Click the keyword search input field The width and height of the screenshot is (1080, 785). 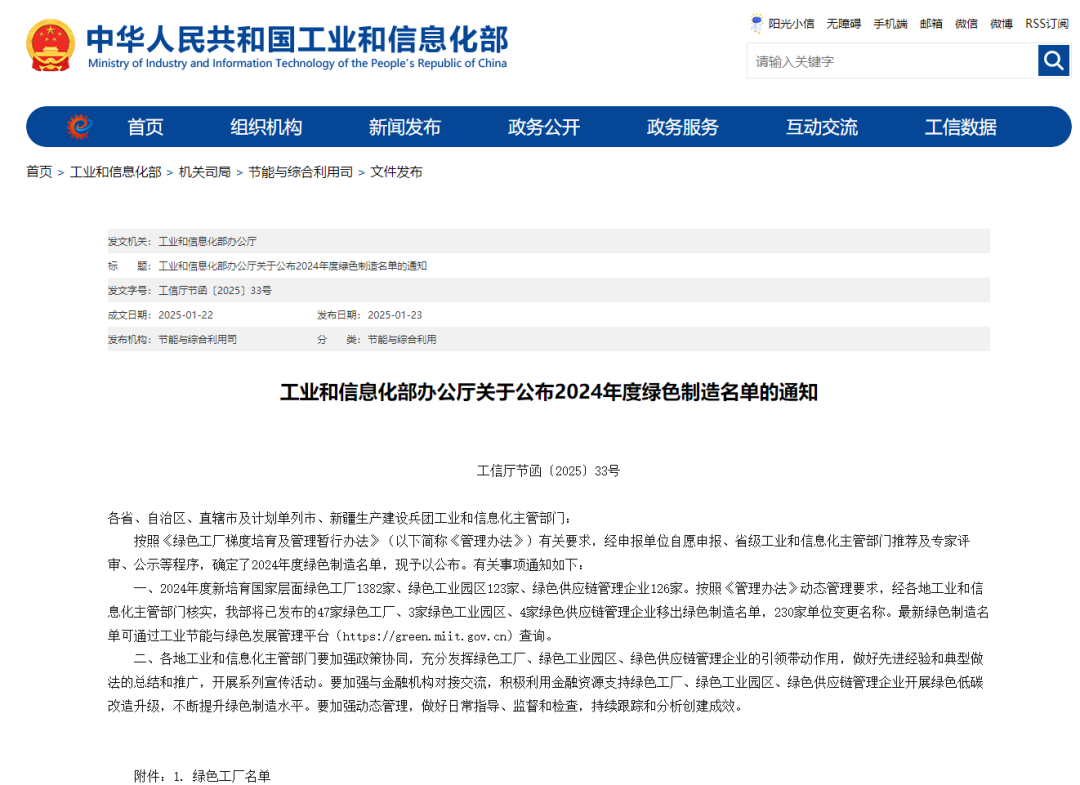pyautogui.click(x=890, y=60)
